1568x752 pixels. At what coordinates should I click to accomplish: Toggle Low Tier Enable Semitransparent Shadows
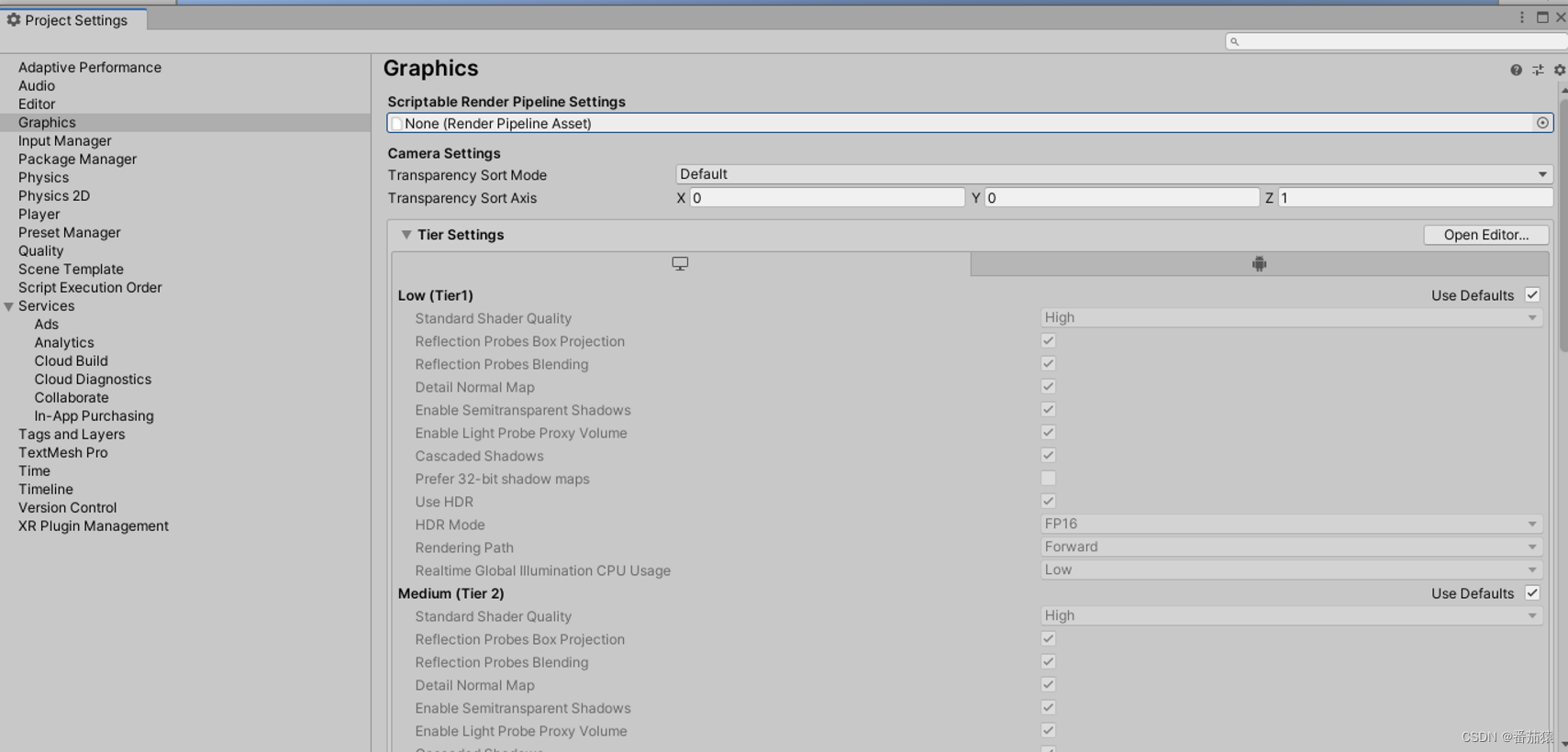(x=1048, y=409)
